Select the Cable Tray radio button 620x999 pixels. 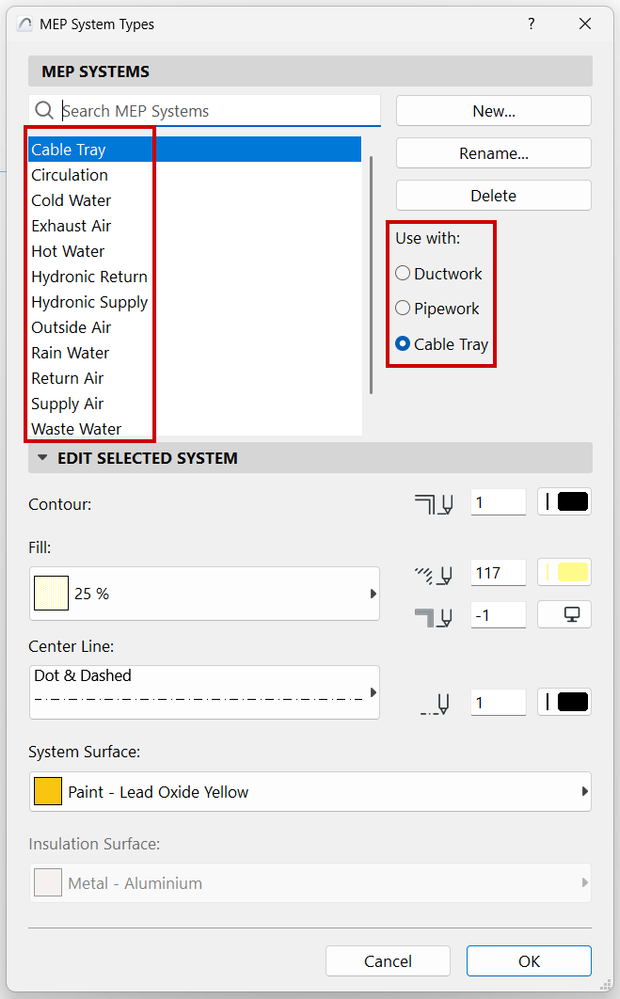pyautogui.click(x=403, y=344)
